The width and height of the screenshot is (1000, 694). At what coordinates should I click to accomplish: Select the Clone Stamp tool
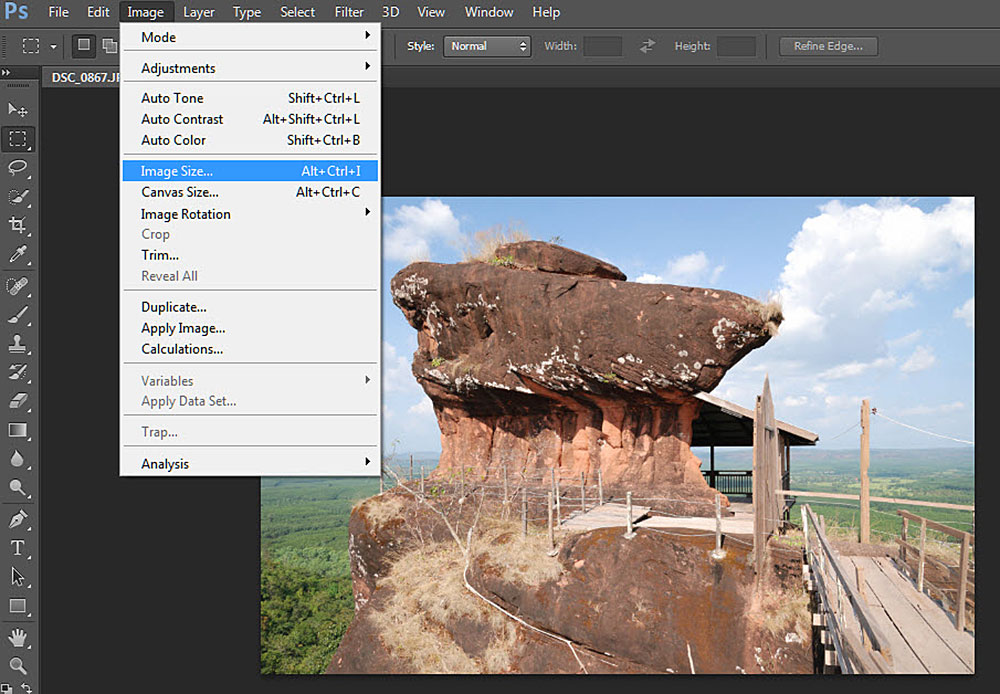[17, 344]
